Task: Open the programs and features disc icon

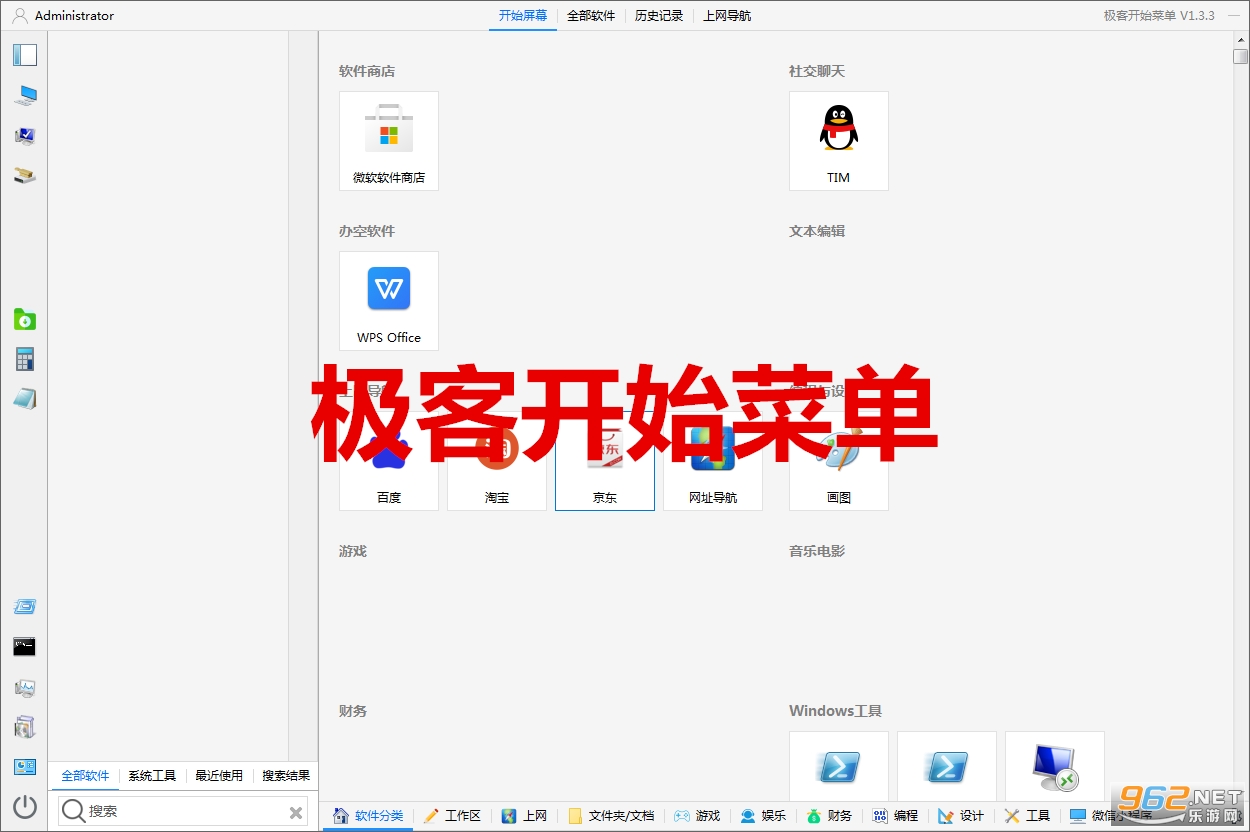Action: pos(24,727)
